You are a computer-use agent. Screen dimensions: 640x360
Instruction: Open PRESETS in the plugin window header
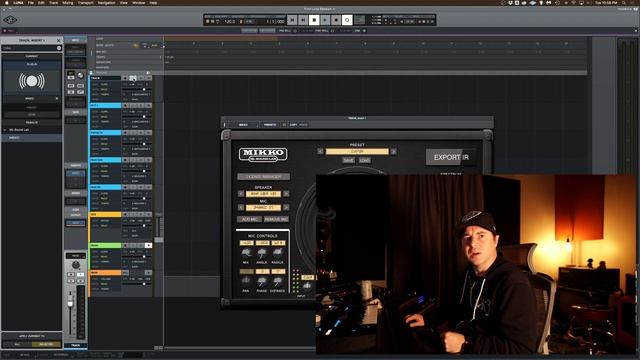(270, 124)
